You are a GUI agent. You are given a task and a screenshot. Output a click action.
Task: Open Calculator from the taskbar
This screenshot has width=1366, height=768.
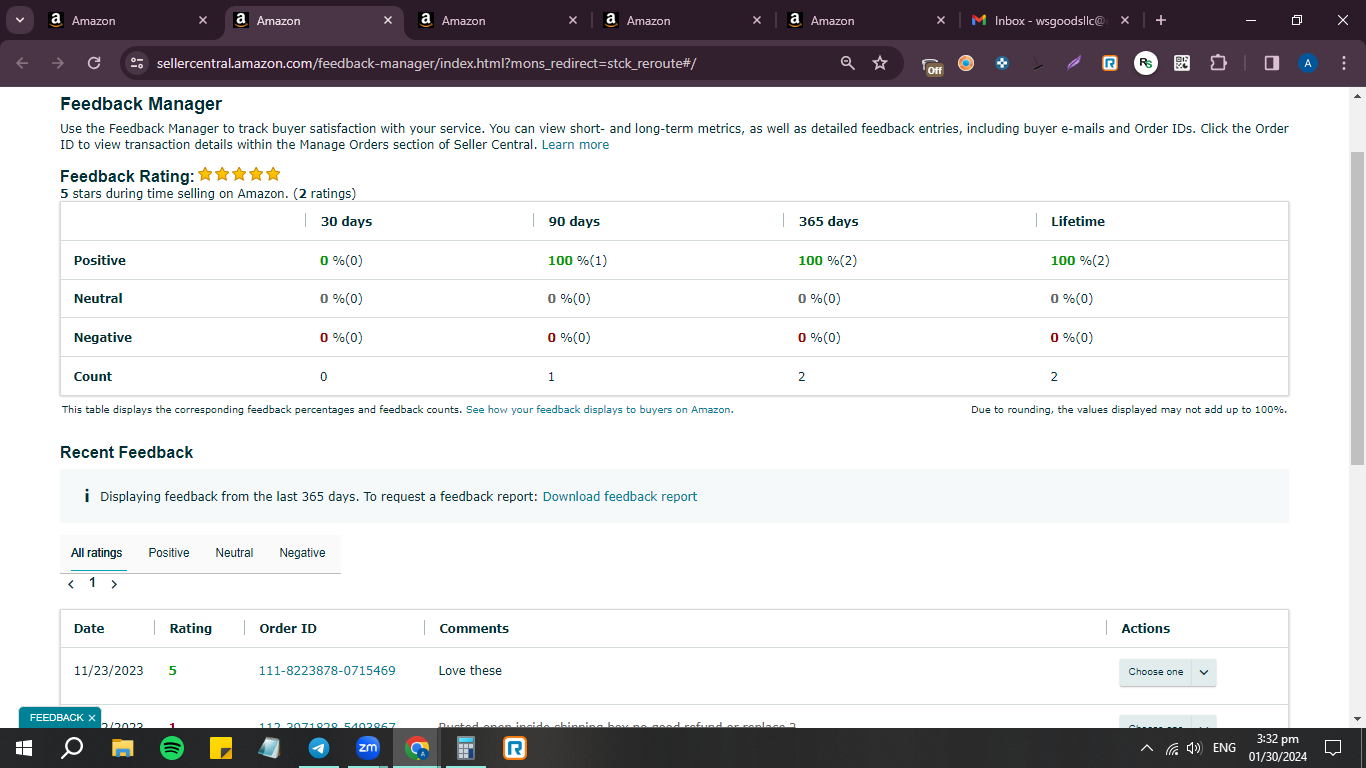466,747
